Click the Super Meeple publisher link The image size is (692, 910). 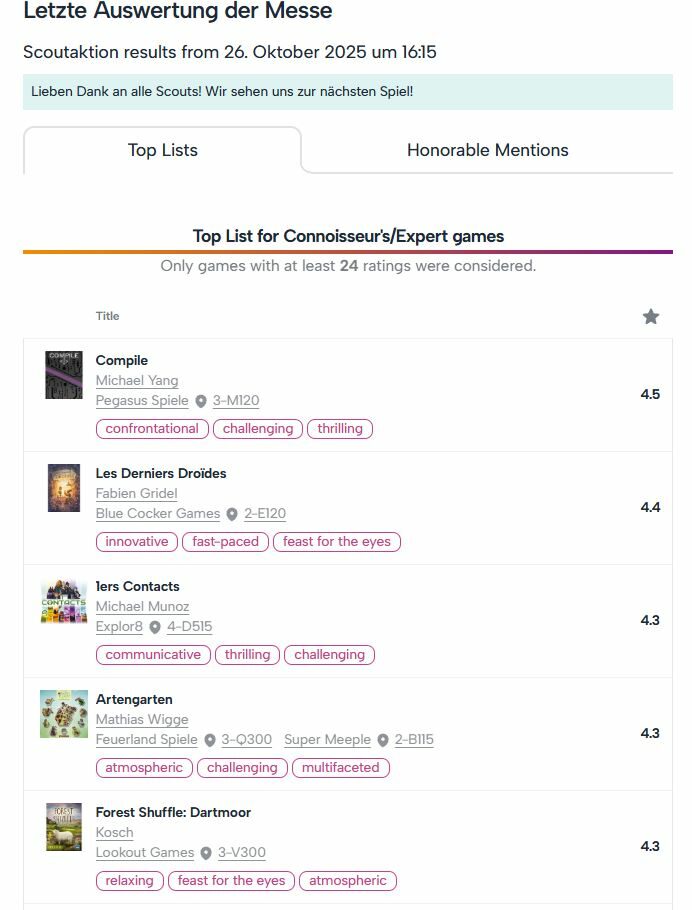pos(327,740)
